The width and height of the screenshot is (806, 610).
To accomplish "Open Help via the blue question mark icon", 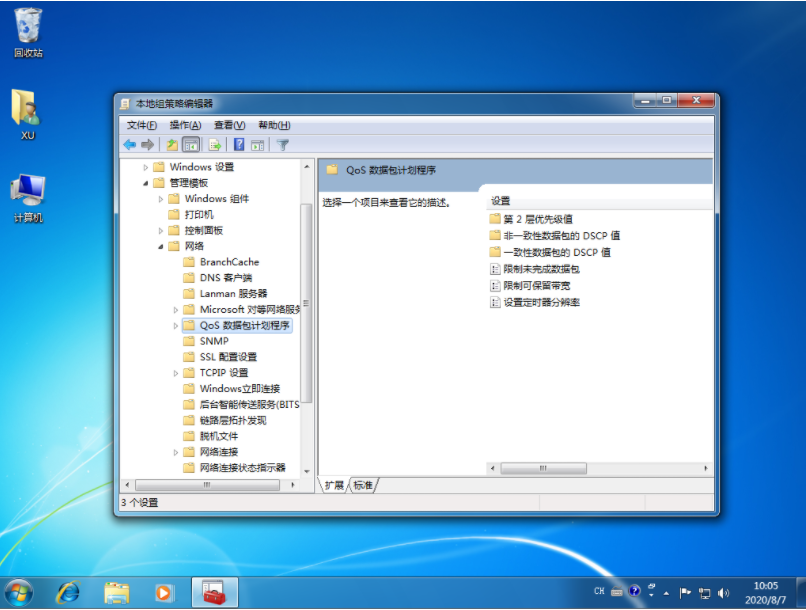I will [x=238, y=144].
